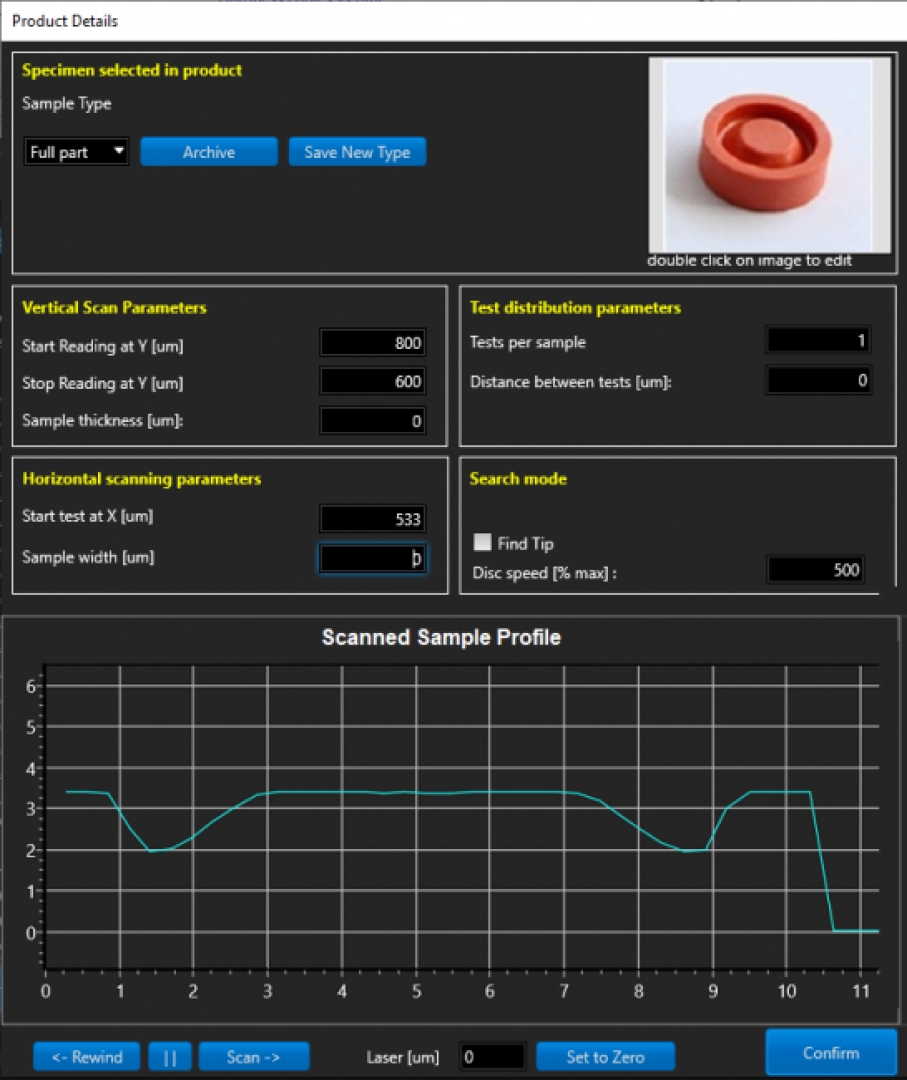
Task: Click the Sample width input box
Action: [372, 557]
